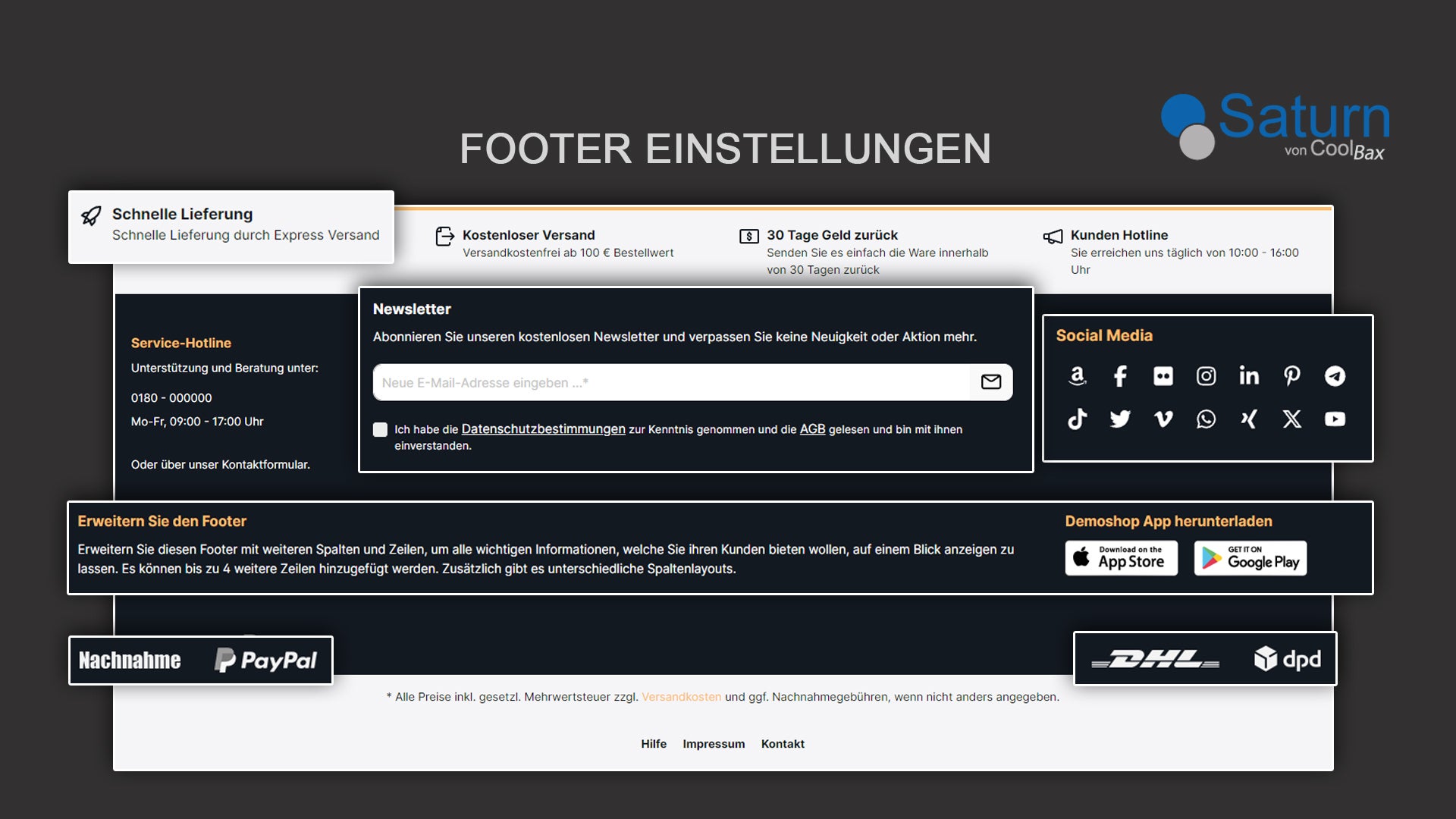Open the Impressum menu item
1456x819 pixels.
click(x=714, y=743)
